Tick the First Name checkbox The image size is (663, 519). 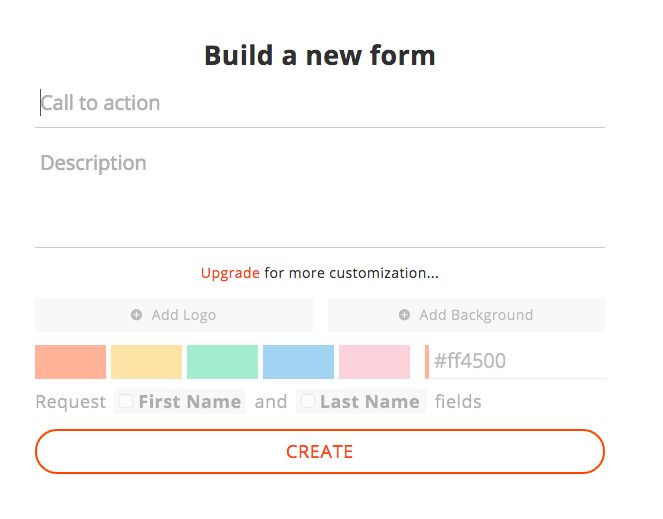[x=126, y=401]
